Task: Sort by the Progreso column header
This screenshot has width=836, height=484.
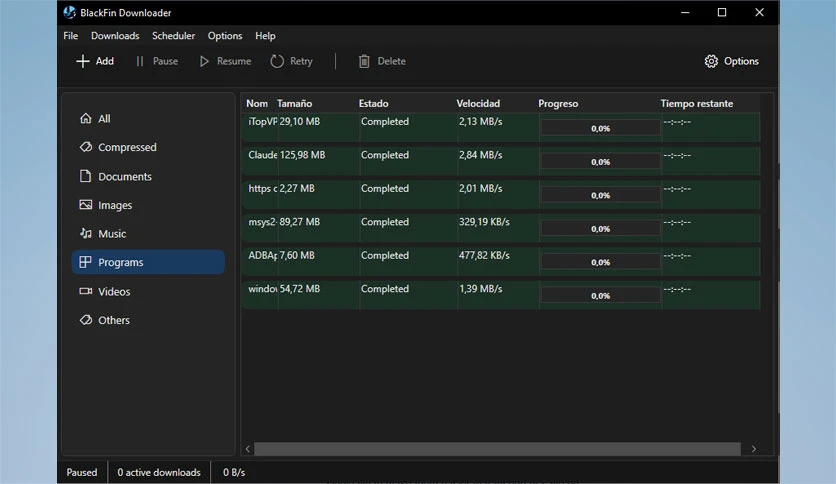Action: pos(558,103)
